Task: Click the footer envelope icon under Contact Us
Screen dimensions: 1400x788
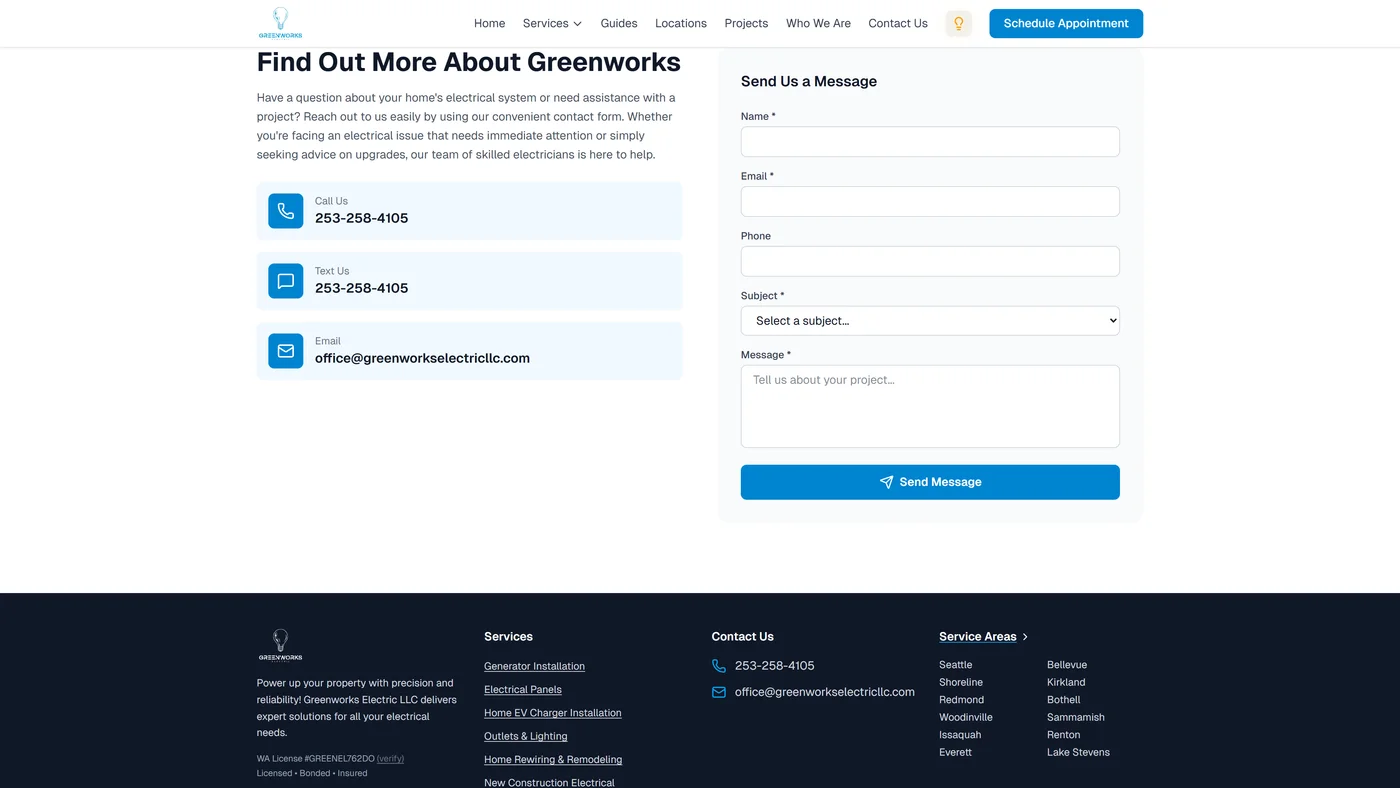Action: tap(719, 692)
